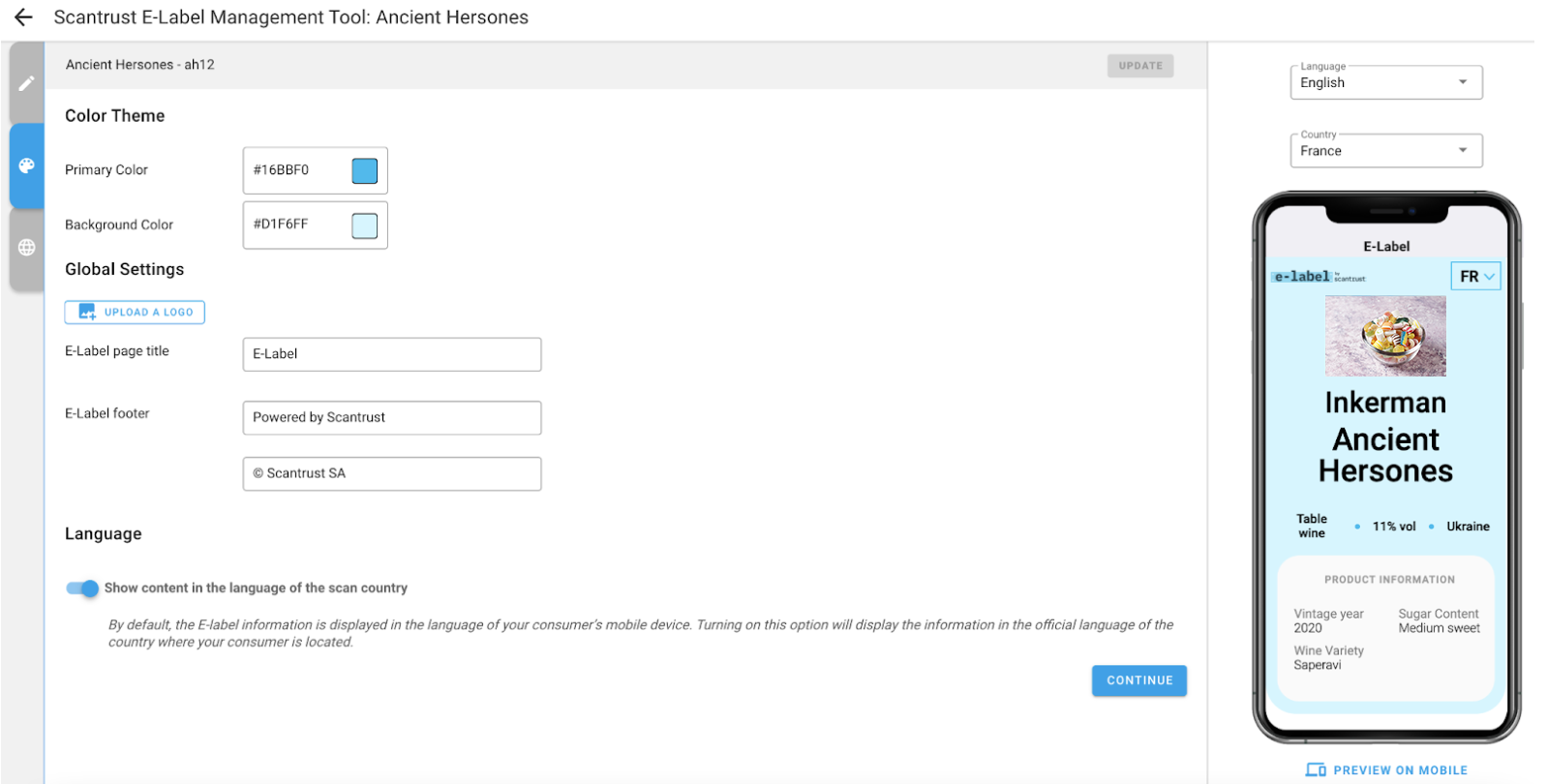Open the Country dropdown set to France
Viewport: 1547px width, 784px height.
click(x=1385, y=150)
